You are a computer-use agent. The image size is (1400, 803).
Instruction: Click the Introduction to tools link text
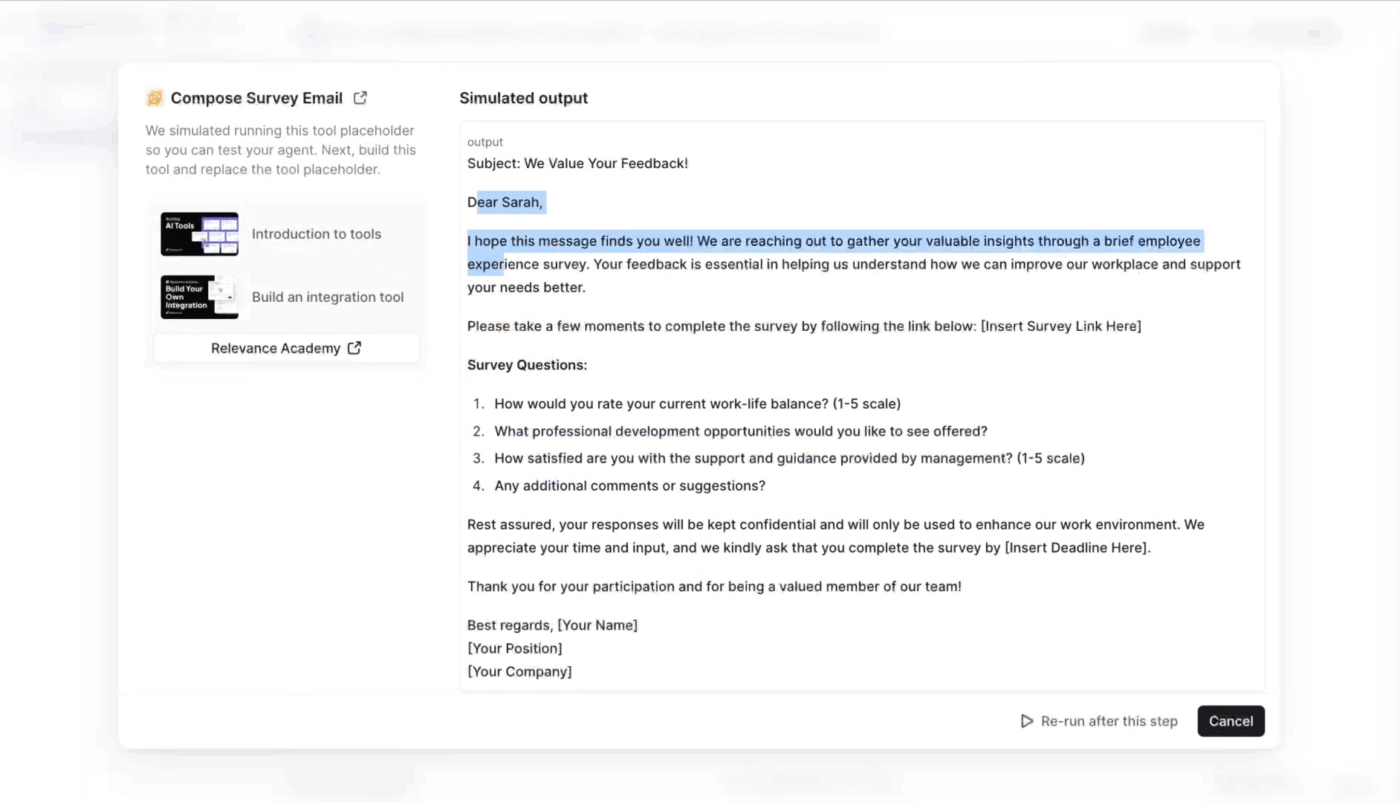316,234
